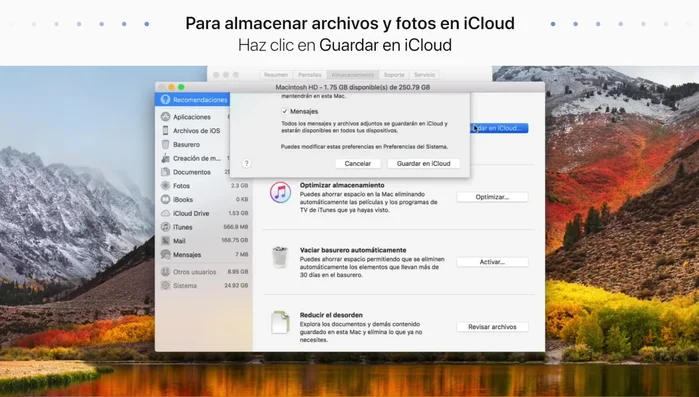This screenshot has height=397, width=699.
Task: Select Mail size 168.75 GB
Action: [234, 240]
